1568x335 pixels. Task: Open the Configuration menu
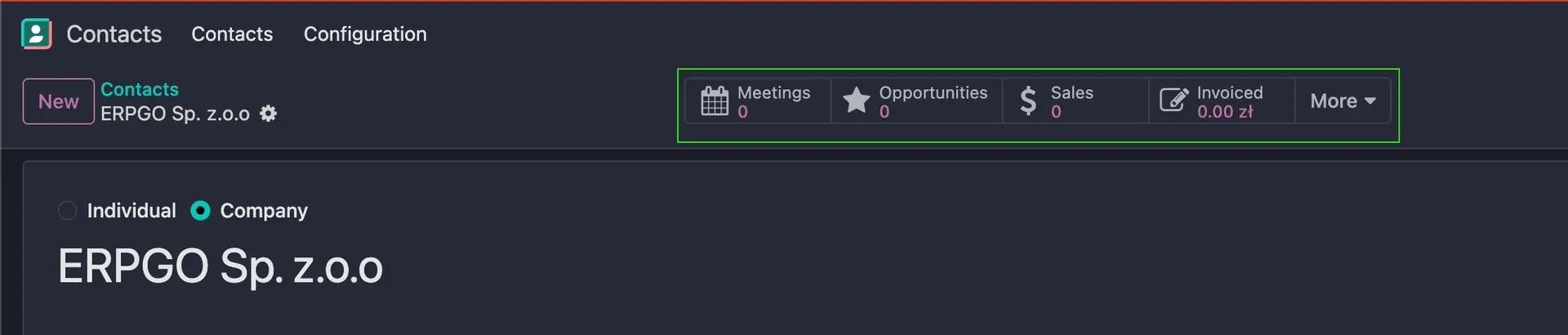365,33
